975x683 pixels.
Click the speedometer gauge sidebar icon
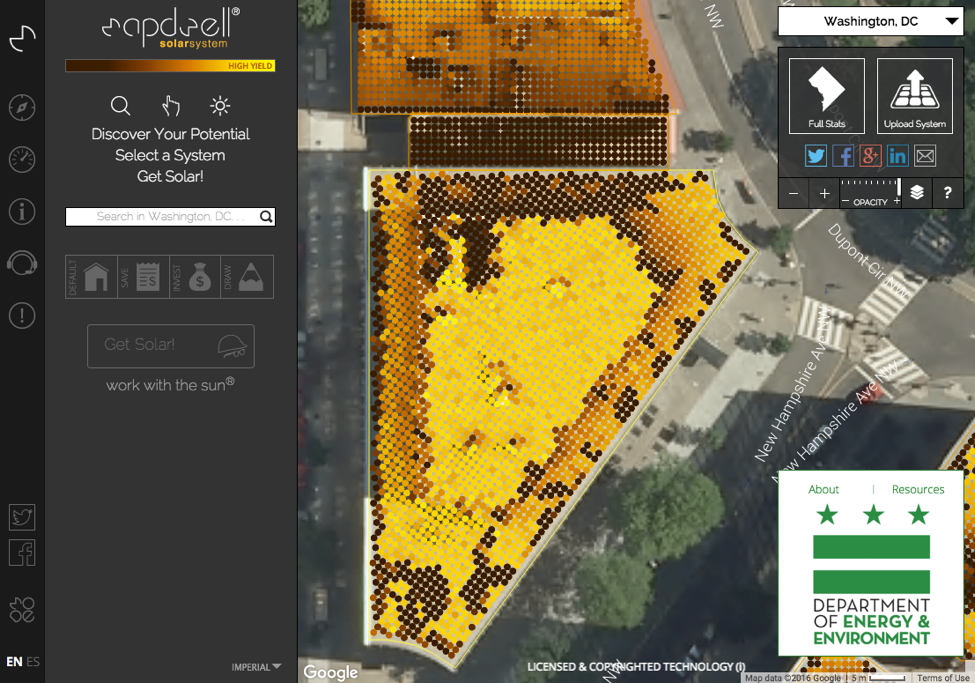pyautogui.click(x=22, y=159)
